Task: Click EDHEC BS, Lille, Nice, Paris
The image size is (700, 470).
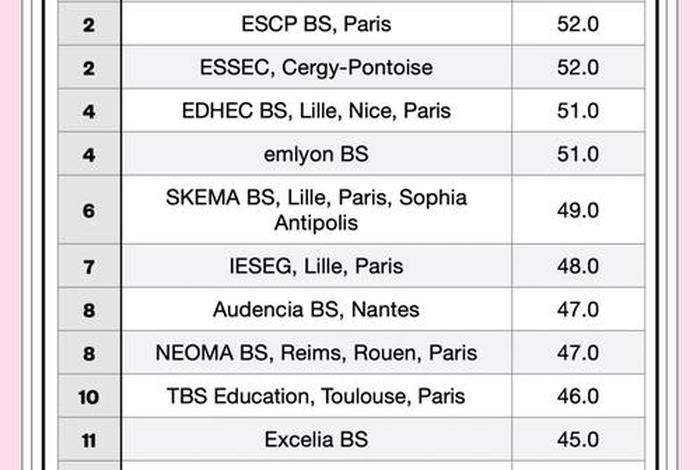Action: point(316,111)
